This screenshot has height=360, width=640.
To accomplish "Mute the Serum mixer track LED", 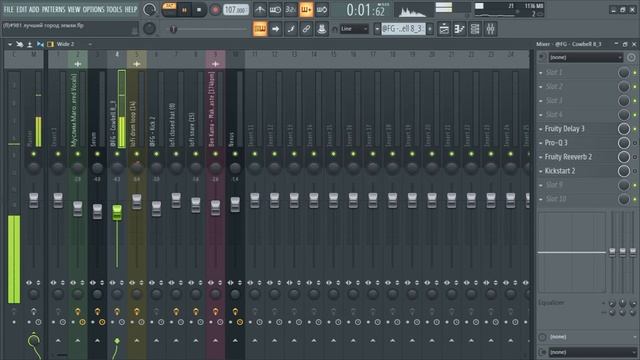I will click(97, 154).
